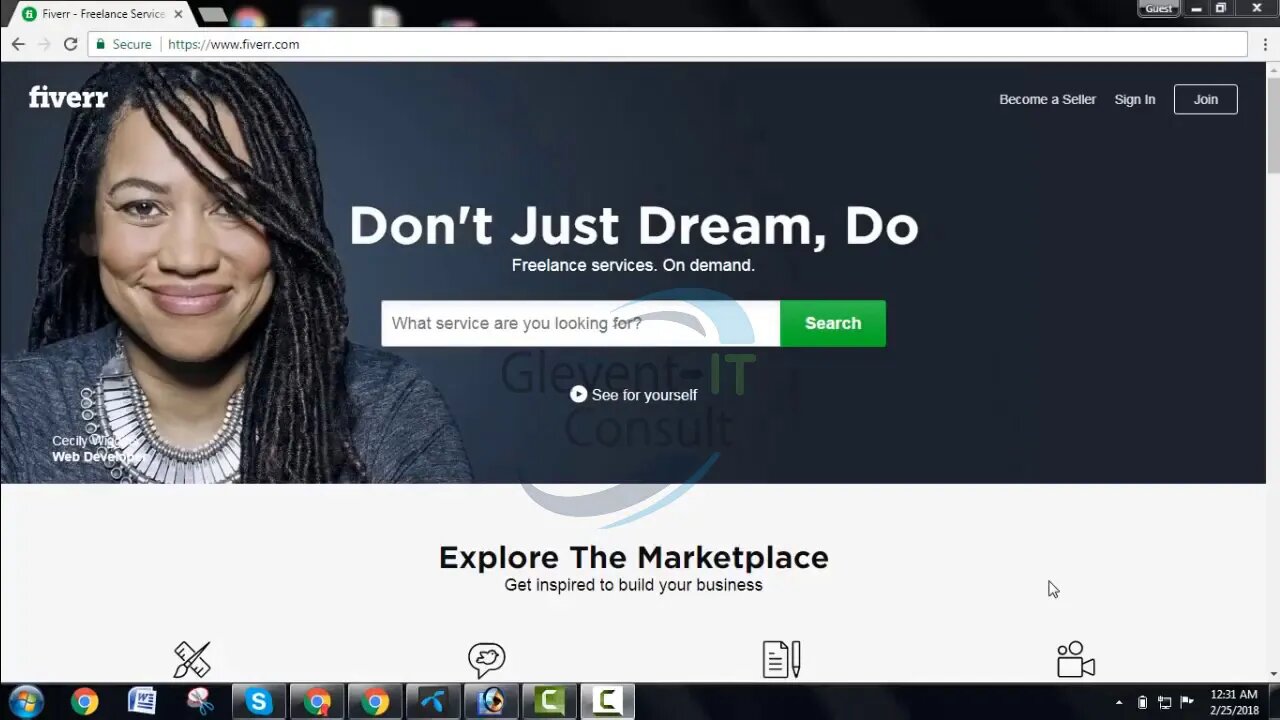
Task: Open the document and pen writing category icon
Action: click(x=781, y=660)
